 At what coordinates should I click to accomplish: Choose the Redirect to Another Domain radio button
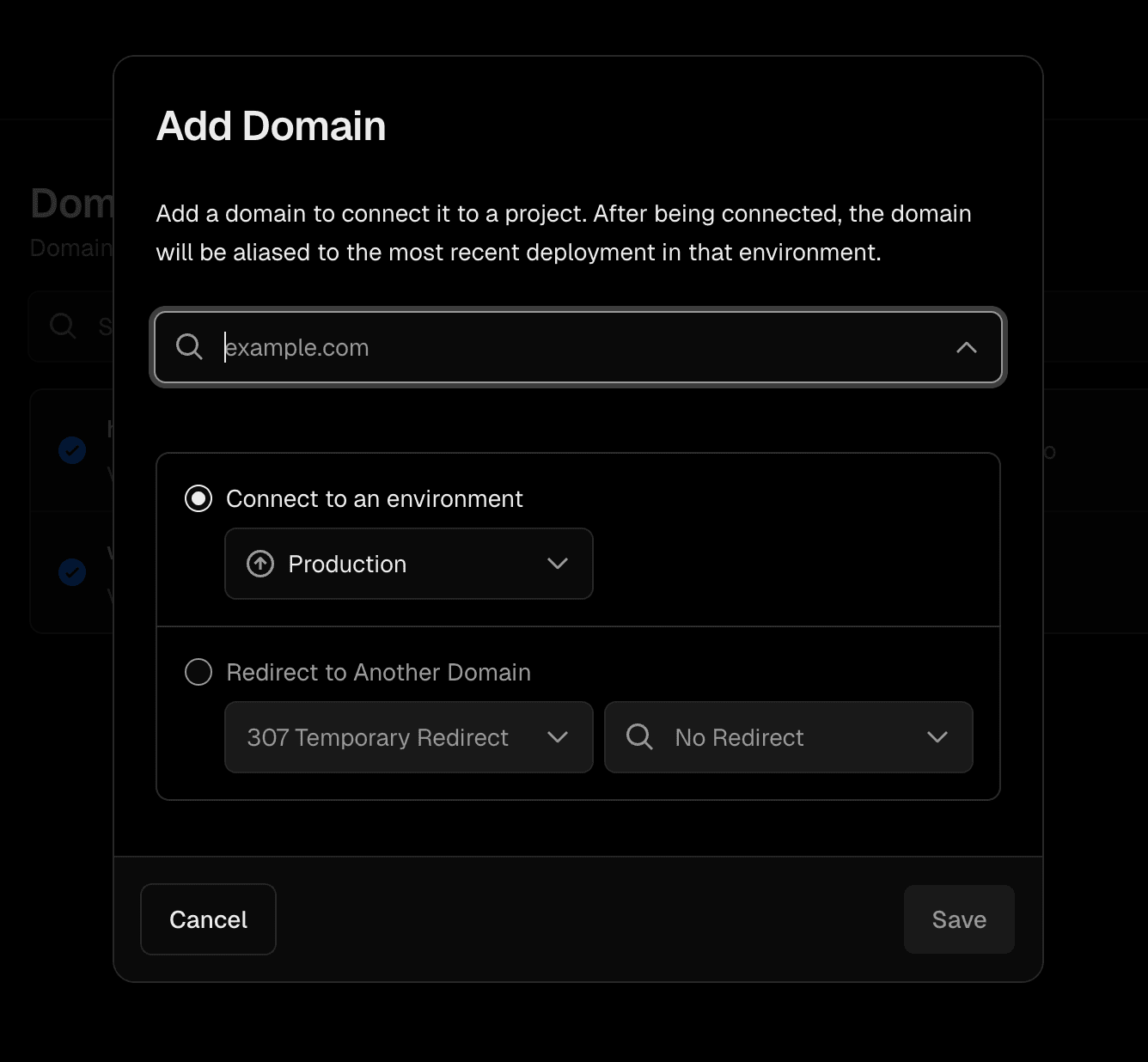coord(198,672)
